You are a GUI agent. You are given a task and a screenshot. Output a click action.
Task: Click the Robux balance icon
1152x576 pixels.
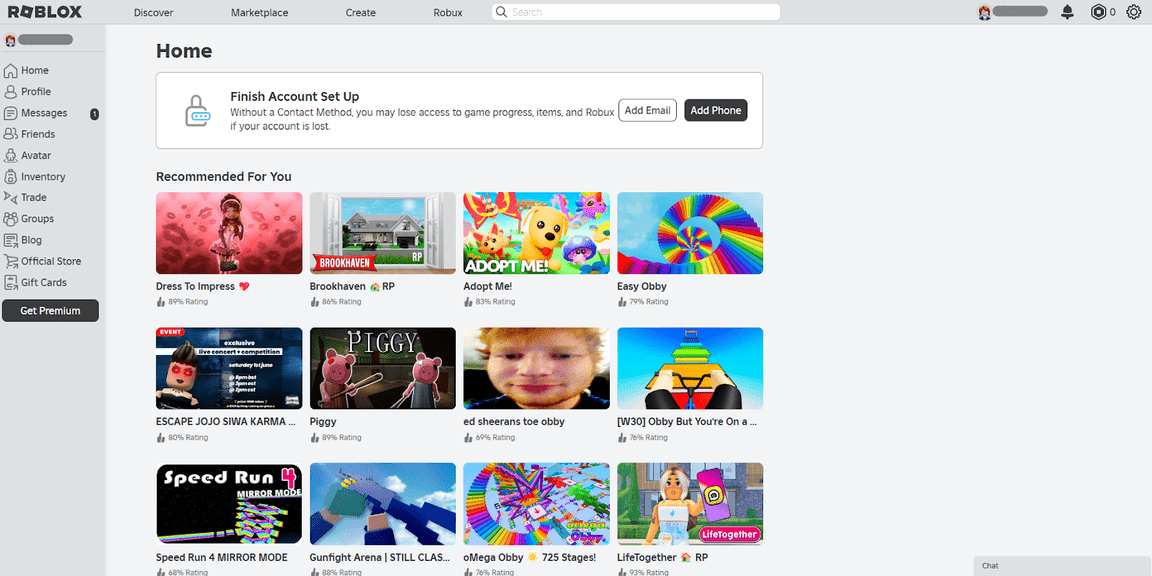click(x=1099, y=12)
